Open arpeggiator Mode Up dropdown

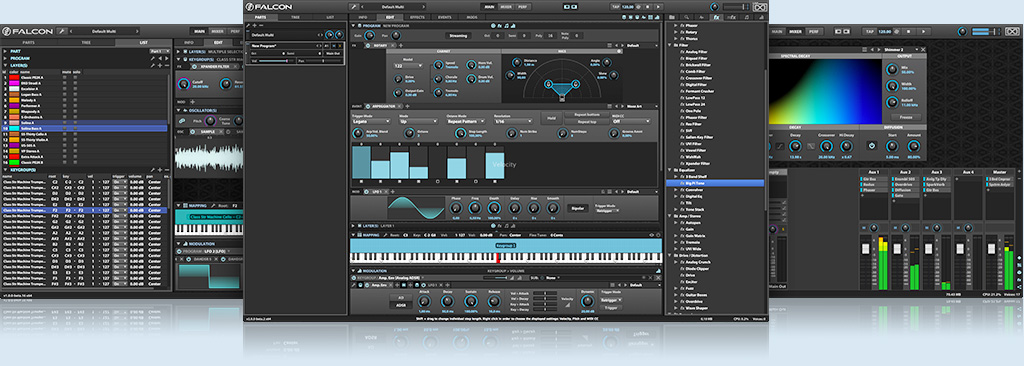click(418, 121)
